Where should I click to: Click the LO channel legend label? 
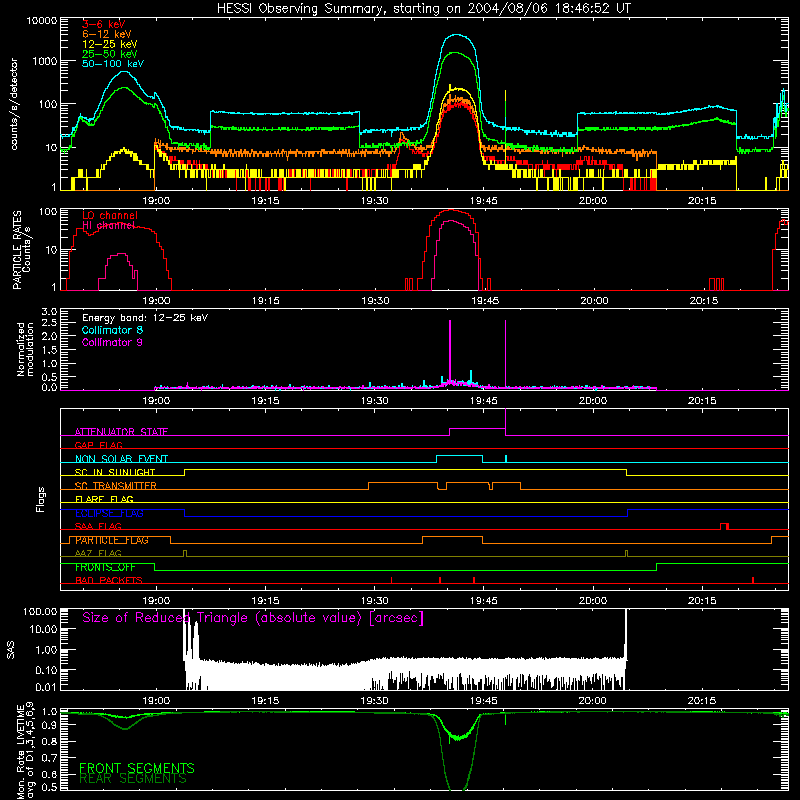point(110,215)
